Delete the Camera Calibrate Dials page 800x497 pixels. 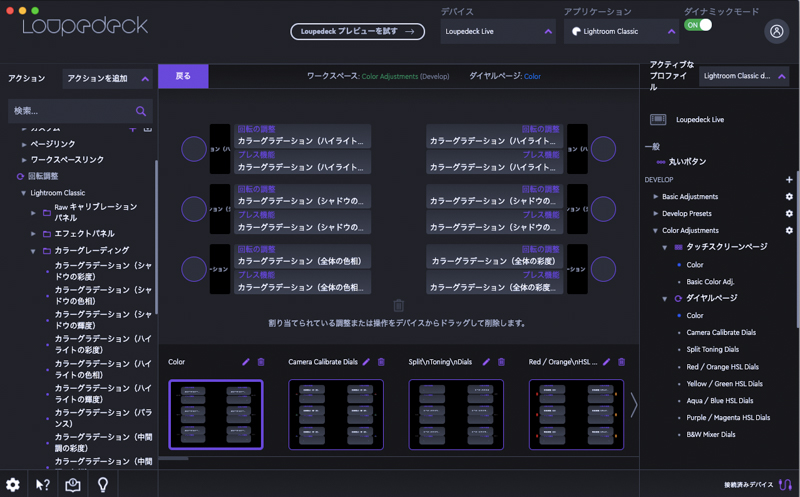pyautogui.click(x=381, y=362)
